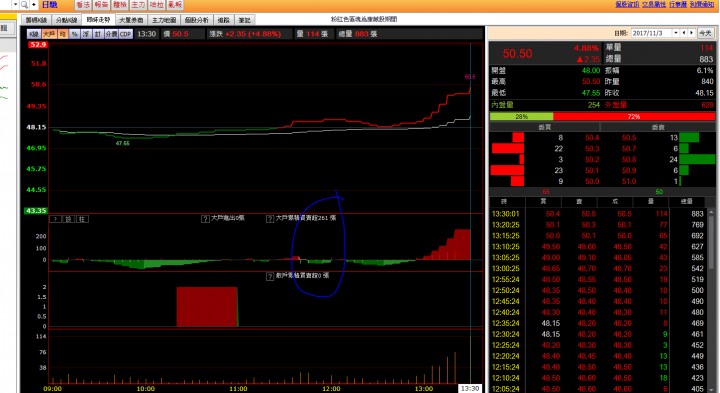
Task: Click the plus add icon beside the magnifier
Action: (34, 5)
